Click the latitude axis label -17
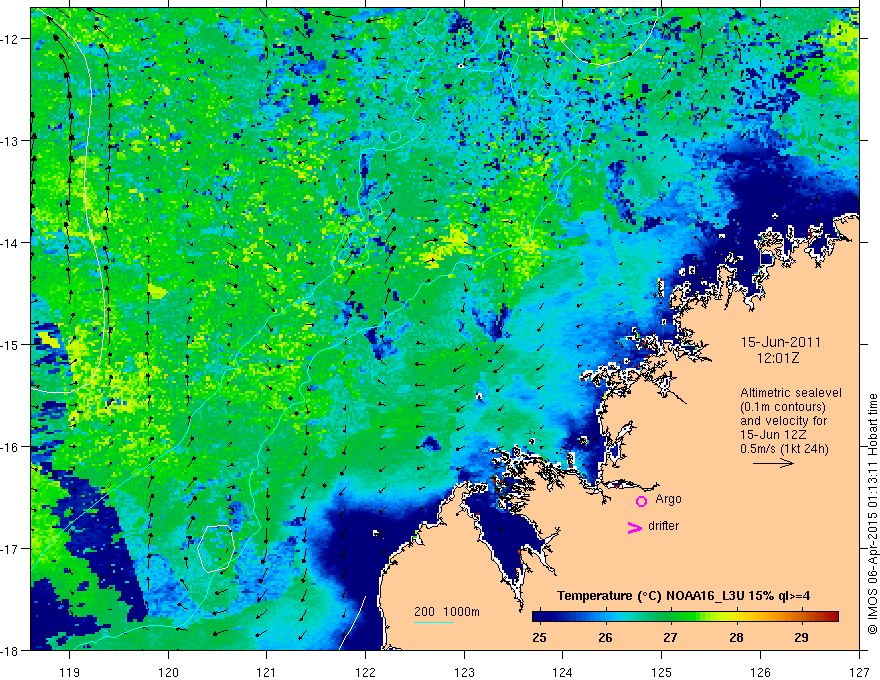This screenshot has width=880, height=680. tap(10, 548)
